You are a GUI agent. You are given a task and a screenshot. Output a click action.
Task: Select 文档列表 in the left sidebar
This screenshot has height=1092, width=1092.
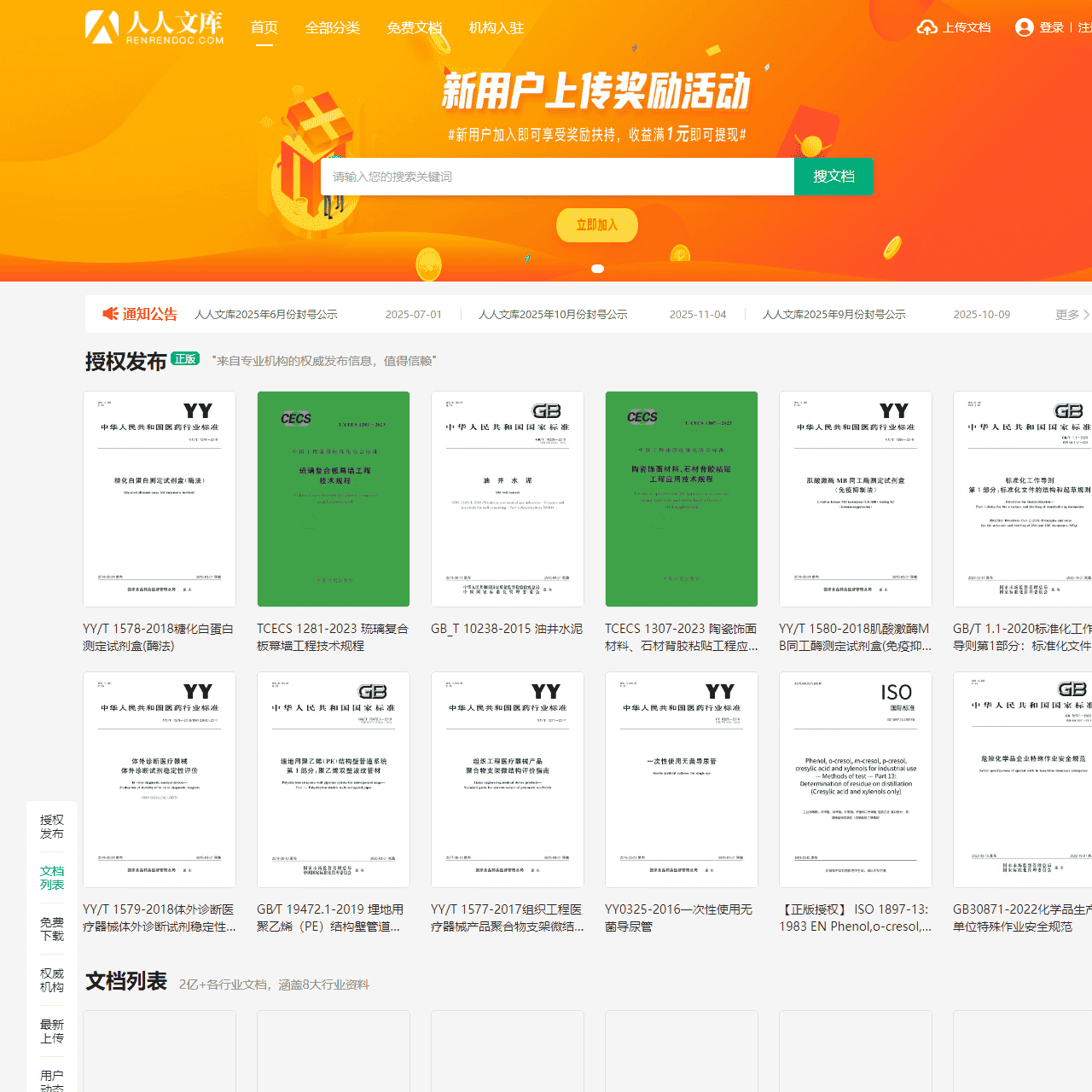pos(52,877)
